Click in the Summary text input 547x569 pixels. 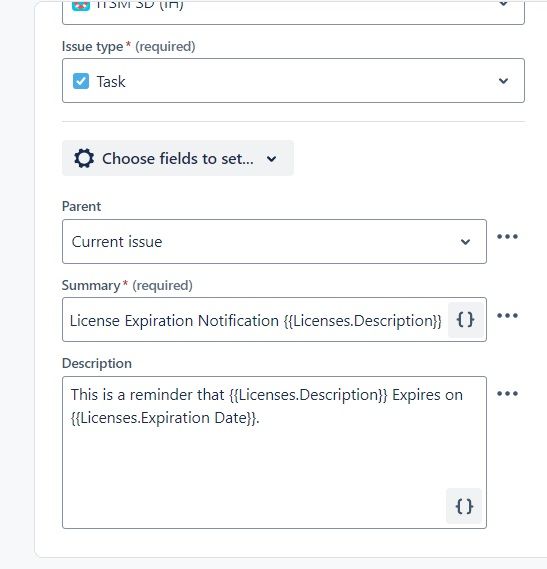(256, 320)
